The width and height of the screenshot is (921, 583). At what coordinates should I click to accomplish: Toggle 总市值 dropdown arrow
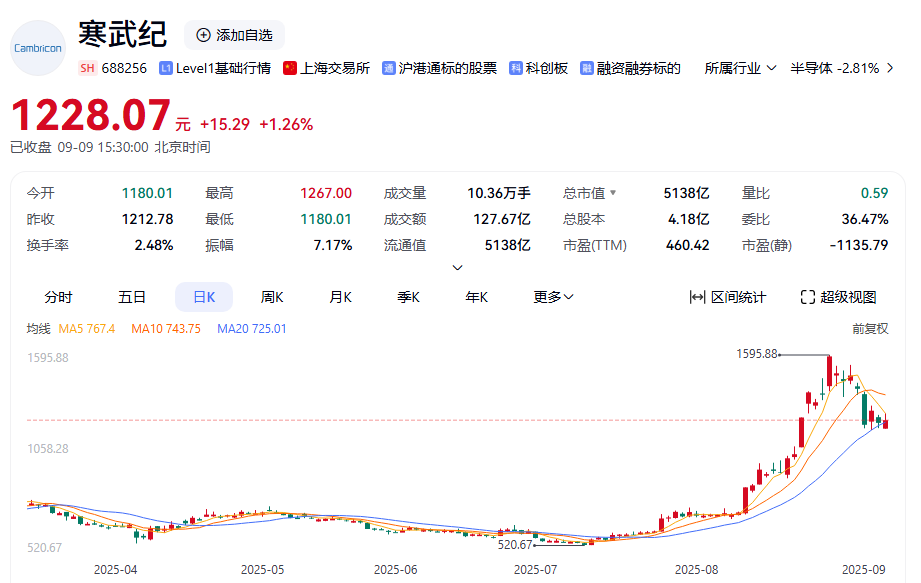pyautogui.click(x=613, y=193)
